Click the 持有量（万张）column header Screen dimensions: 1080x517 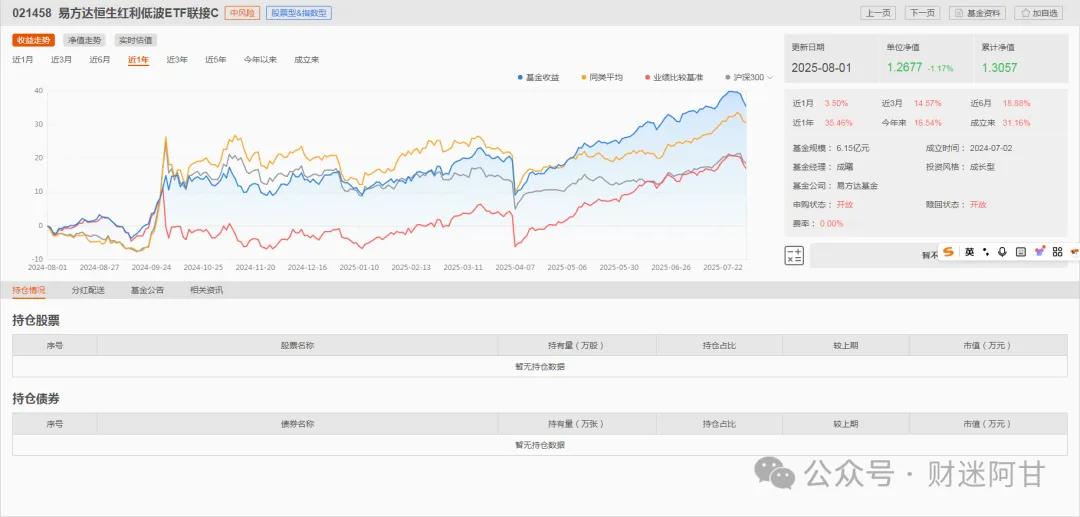577,424
